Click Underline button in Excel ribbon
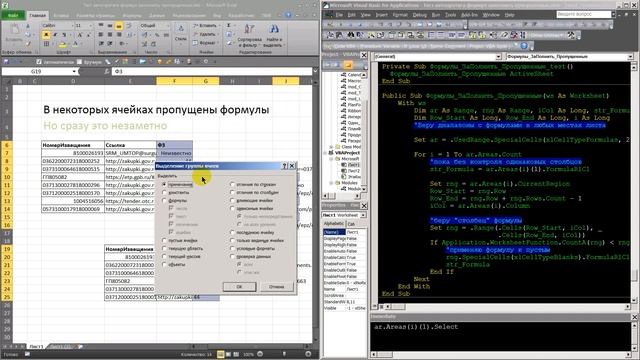 point(64,35)
